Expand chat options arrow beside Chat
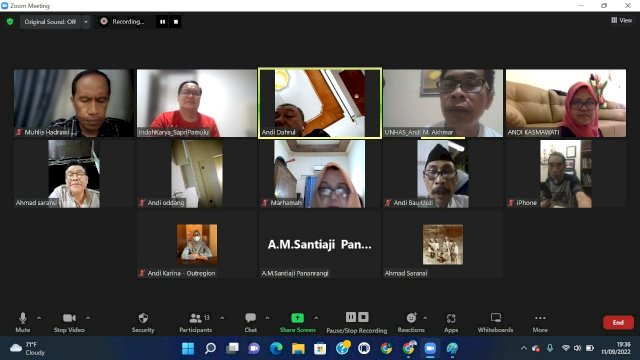This screenshot has height=360, width=640. tap(267, 318)
